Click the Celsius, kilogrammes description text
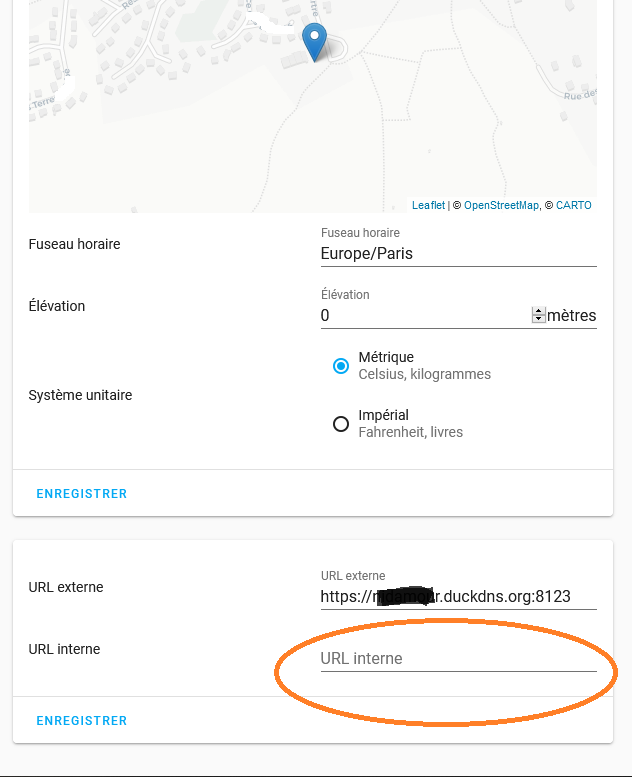The height and width of the screenshot is (777, 632). point(425,374)
